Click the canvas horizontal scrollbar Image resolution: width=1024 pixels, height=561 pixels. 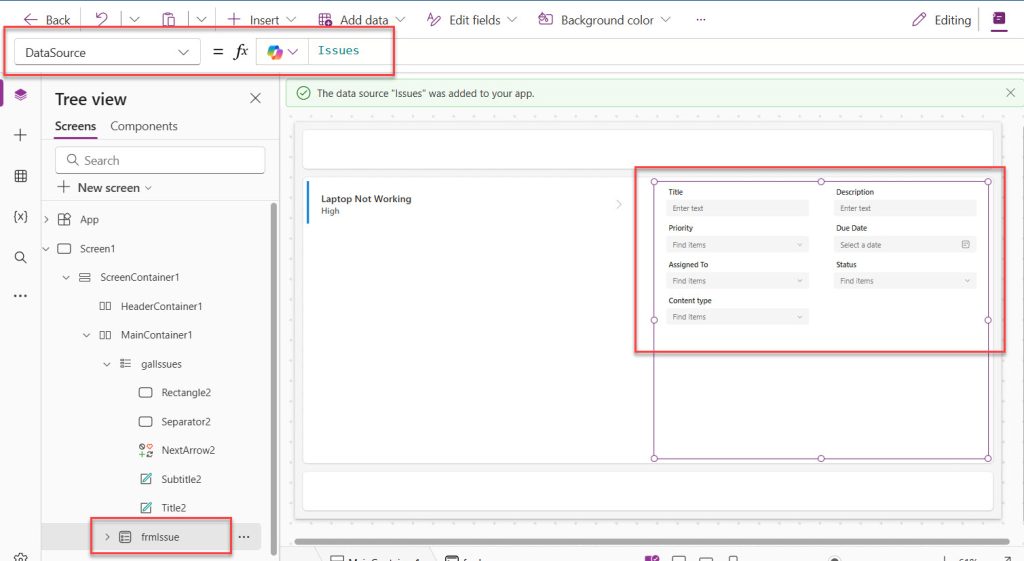652,541
